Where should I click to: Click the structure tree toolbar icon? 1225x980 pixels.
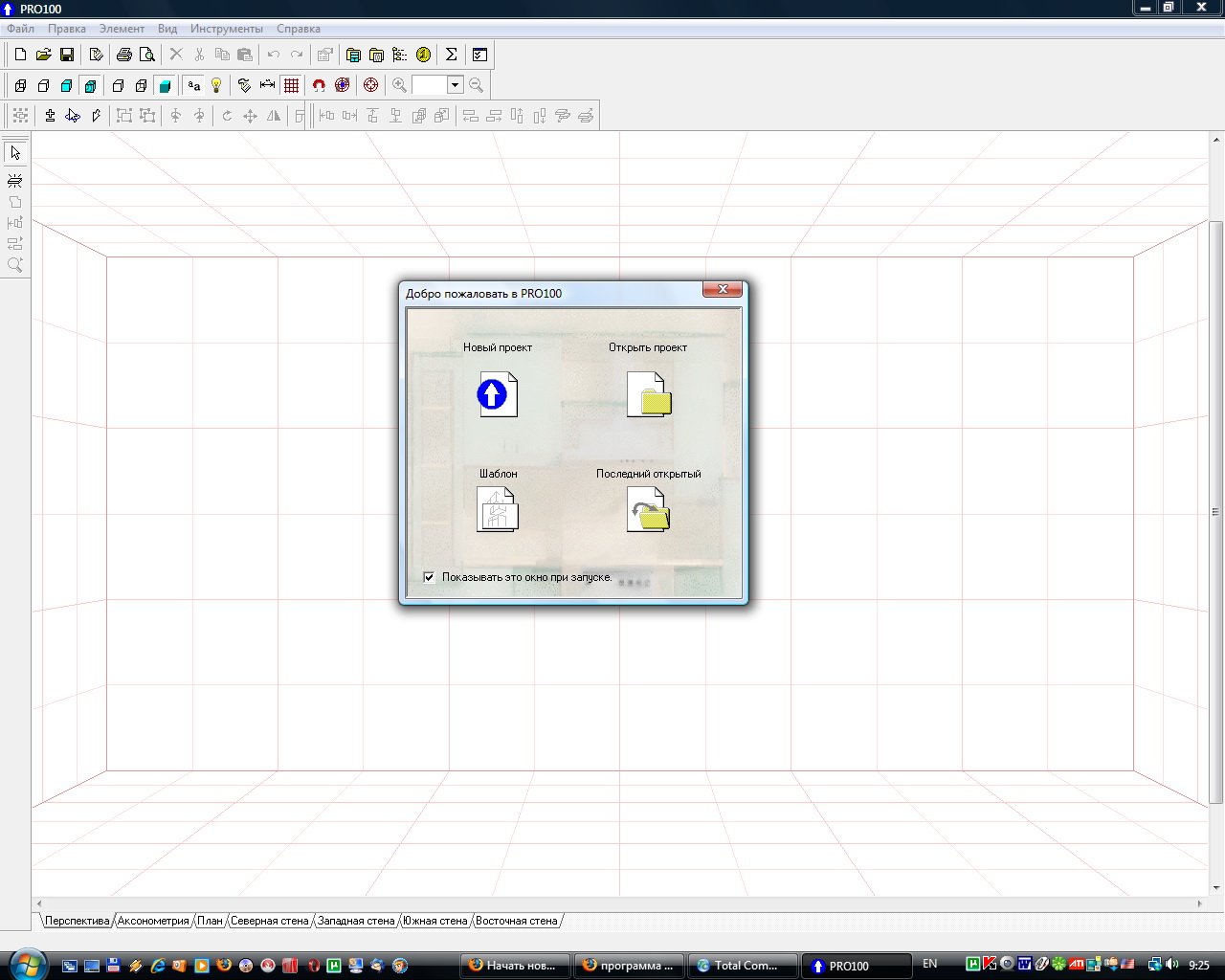coord(399,55)
